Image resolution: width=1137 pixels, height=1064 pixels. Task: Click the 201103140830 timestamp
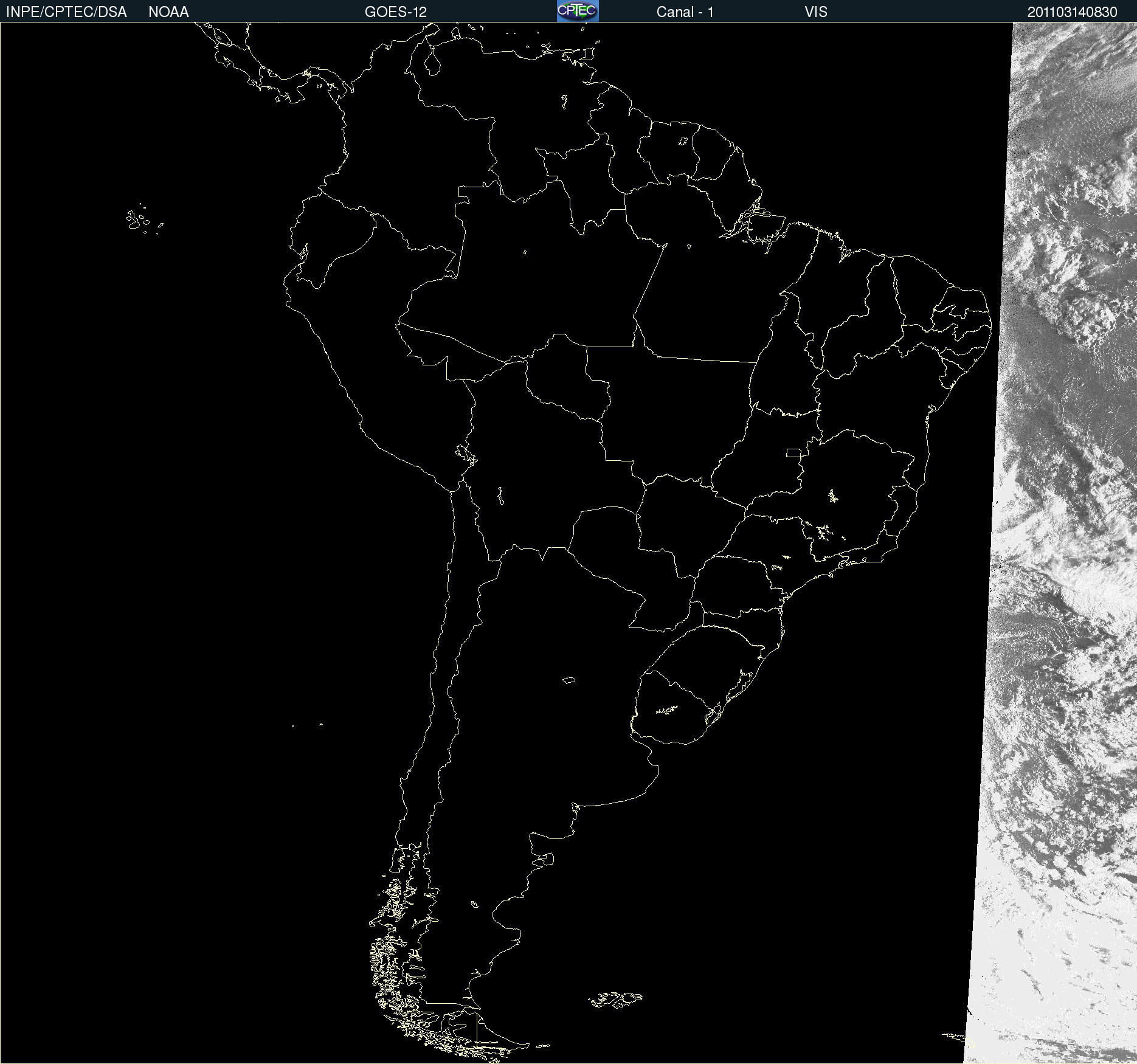tap(1073, 12)
